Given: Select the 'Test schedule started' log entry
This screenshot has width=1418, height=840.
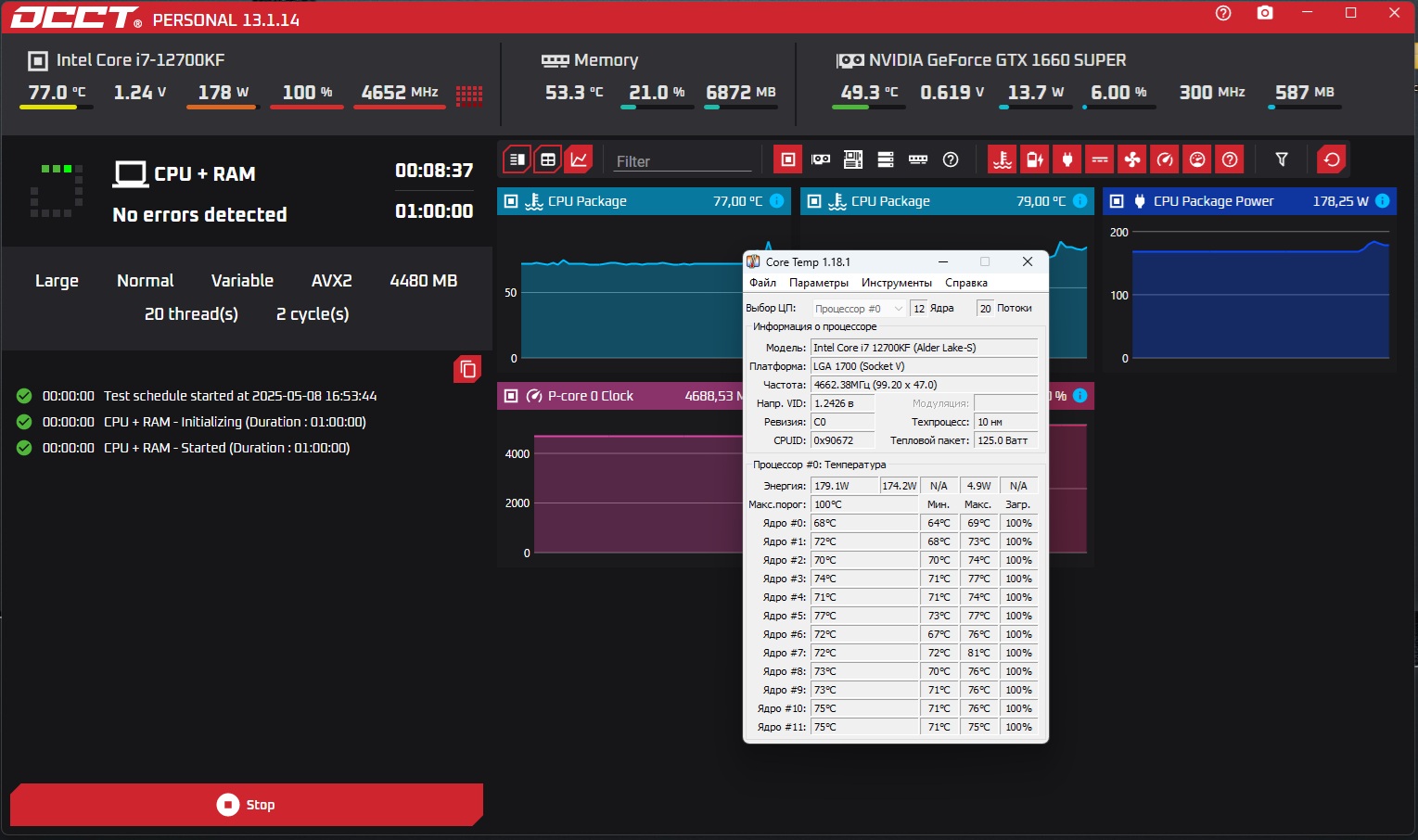Looking at the screenshot, I should coord(240,396).
